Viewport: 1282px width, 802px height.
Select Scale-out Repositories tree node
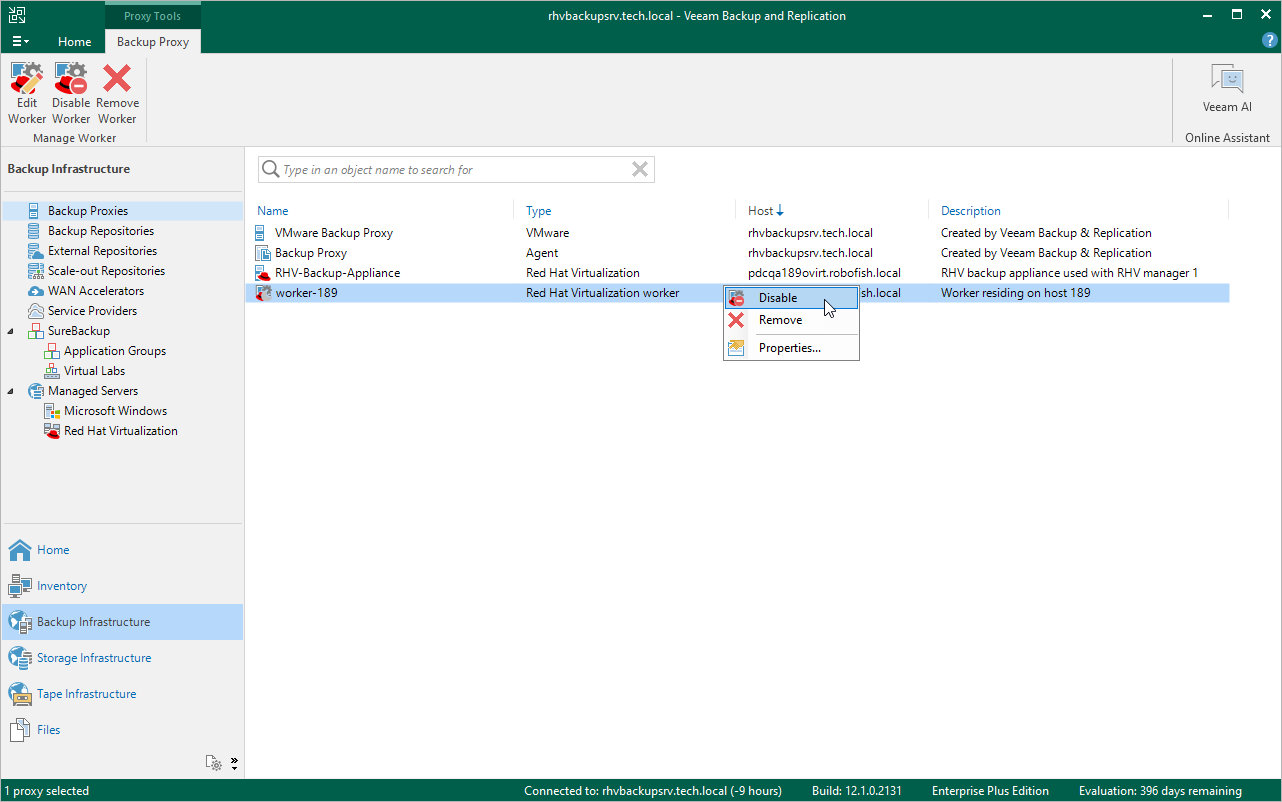[x=106, y=271]
